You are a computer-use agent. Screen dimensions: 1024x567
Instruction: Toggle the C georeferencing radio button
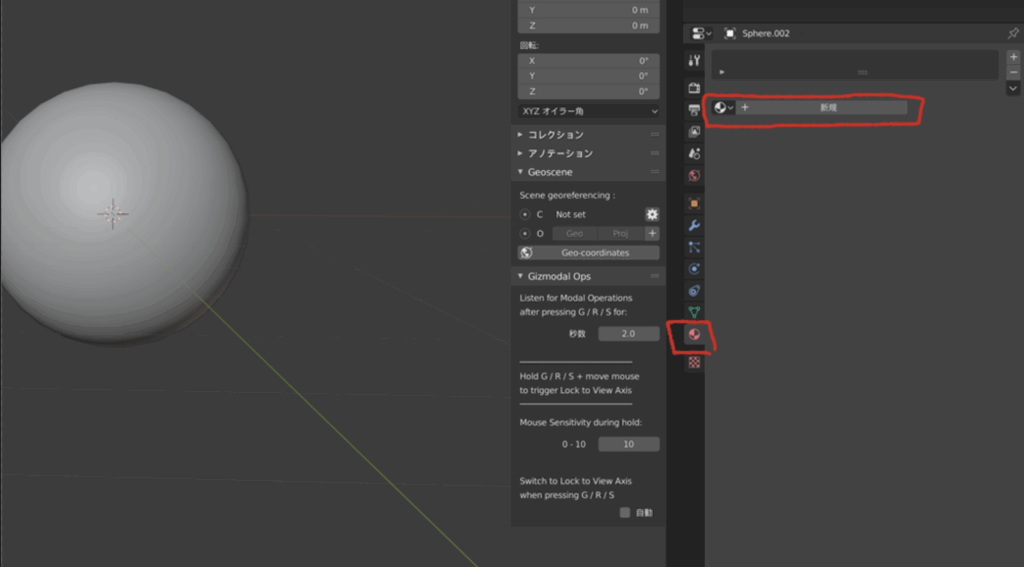pos(526,214)
